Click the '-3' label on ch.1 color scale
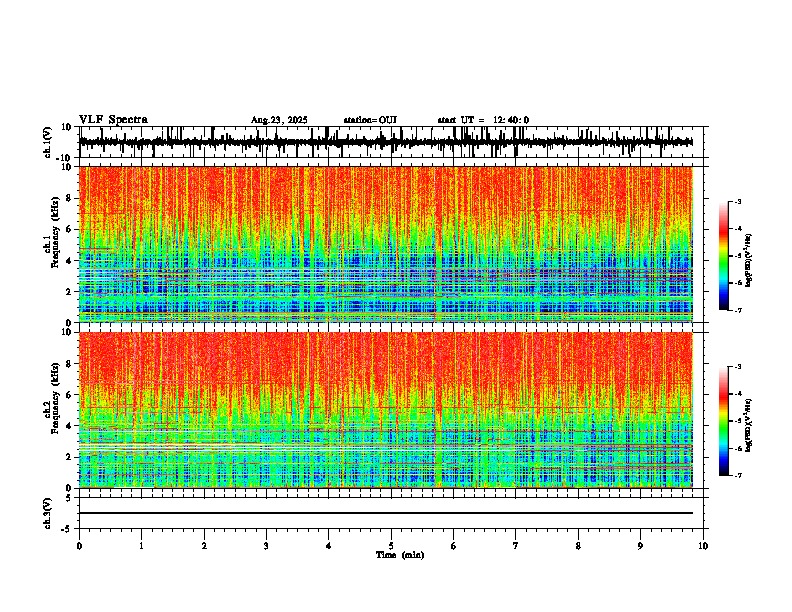Image resolution: width=792 pixels, height=612 pixels. (737, 202)
